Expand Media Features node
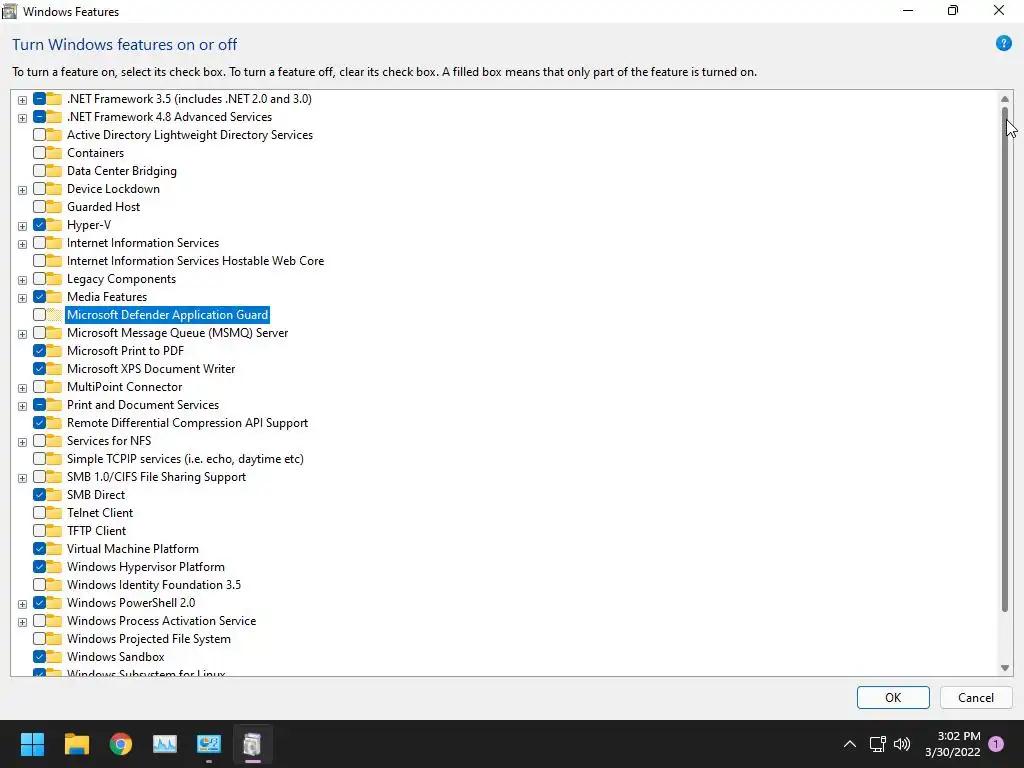Viewport: 1024px width, 768px height. pos(22,298)
